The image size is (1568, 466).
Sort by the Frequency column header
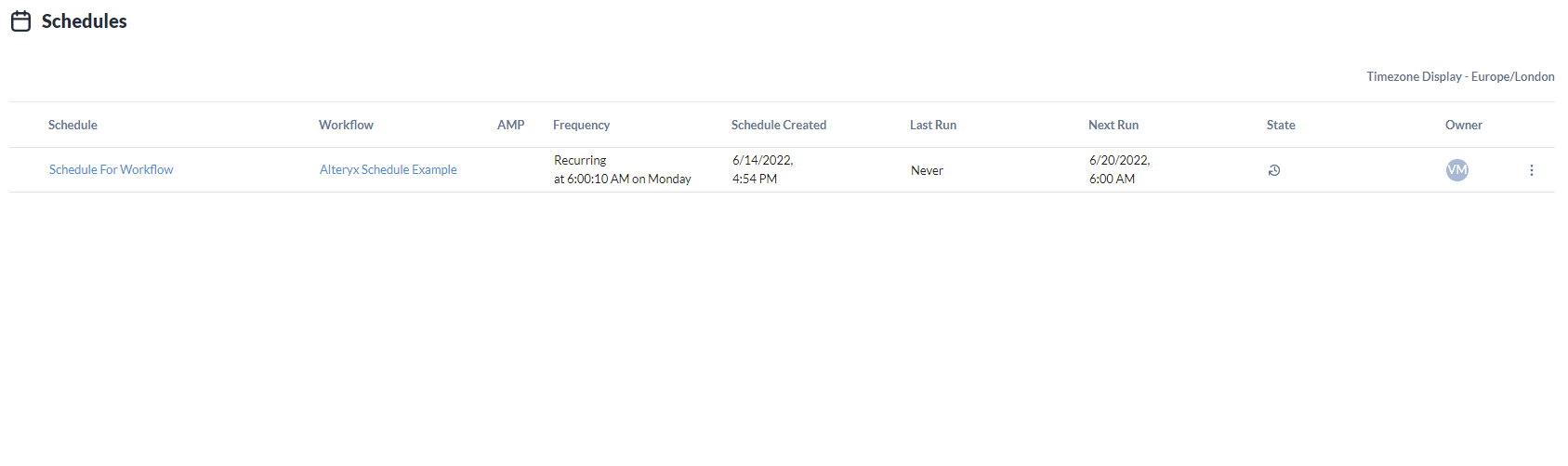pyautogui.click(x=581, y=125)
